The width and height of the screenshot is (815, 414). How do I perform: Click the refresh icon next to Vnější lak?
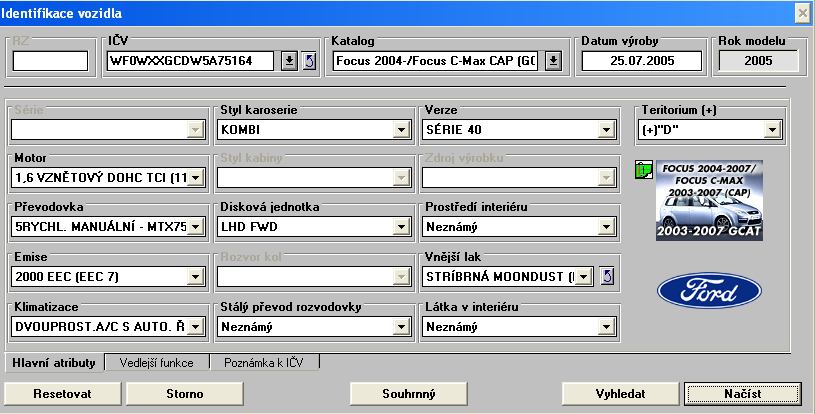(607, 276)
